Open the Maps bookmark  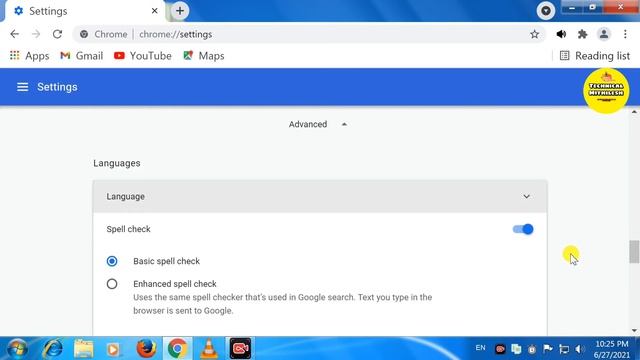(x=204, y=56)
